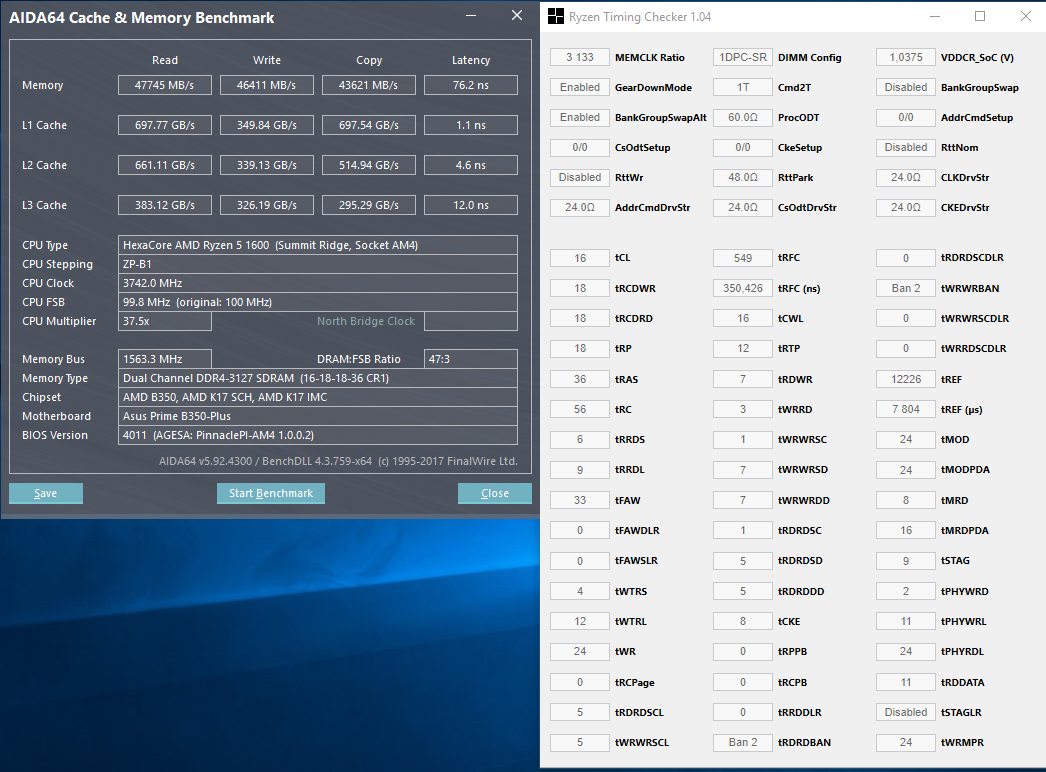1046x772 pixels.
Task: Click the CPU Clock value 3742.0 MHz
Action: (318, 283)
